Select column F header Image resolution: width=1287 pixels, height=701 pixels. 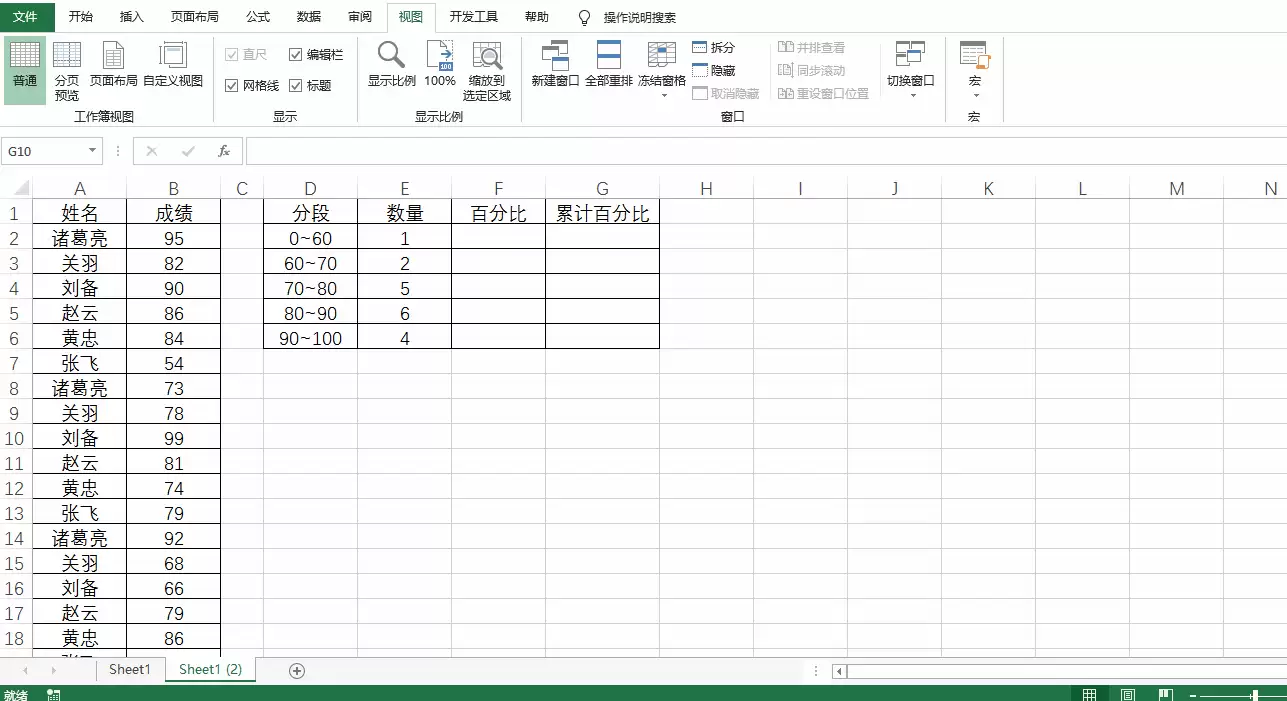click(498, 188)
